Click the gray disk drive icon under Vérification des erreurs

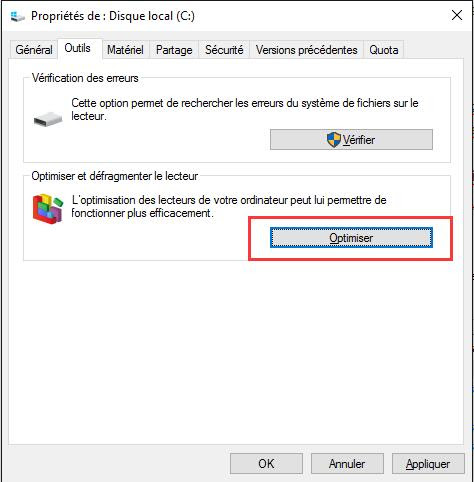[48, 119]
